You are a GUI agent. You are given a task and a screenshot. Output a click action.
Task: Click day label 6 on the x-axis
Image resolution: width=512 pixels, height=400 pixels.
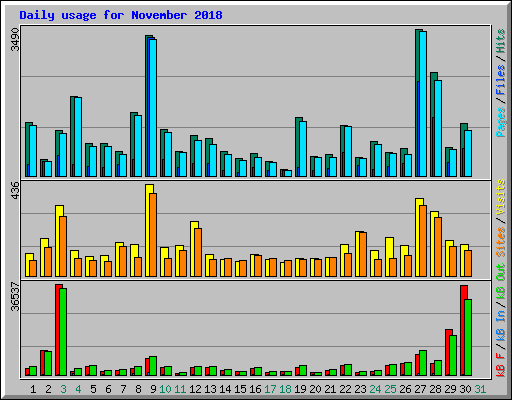point(108,389)
